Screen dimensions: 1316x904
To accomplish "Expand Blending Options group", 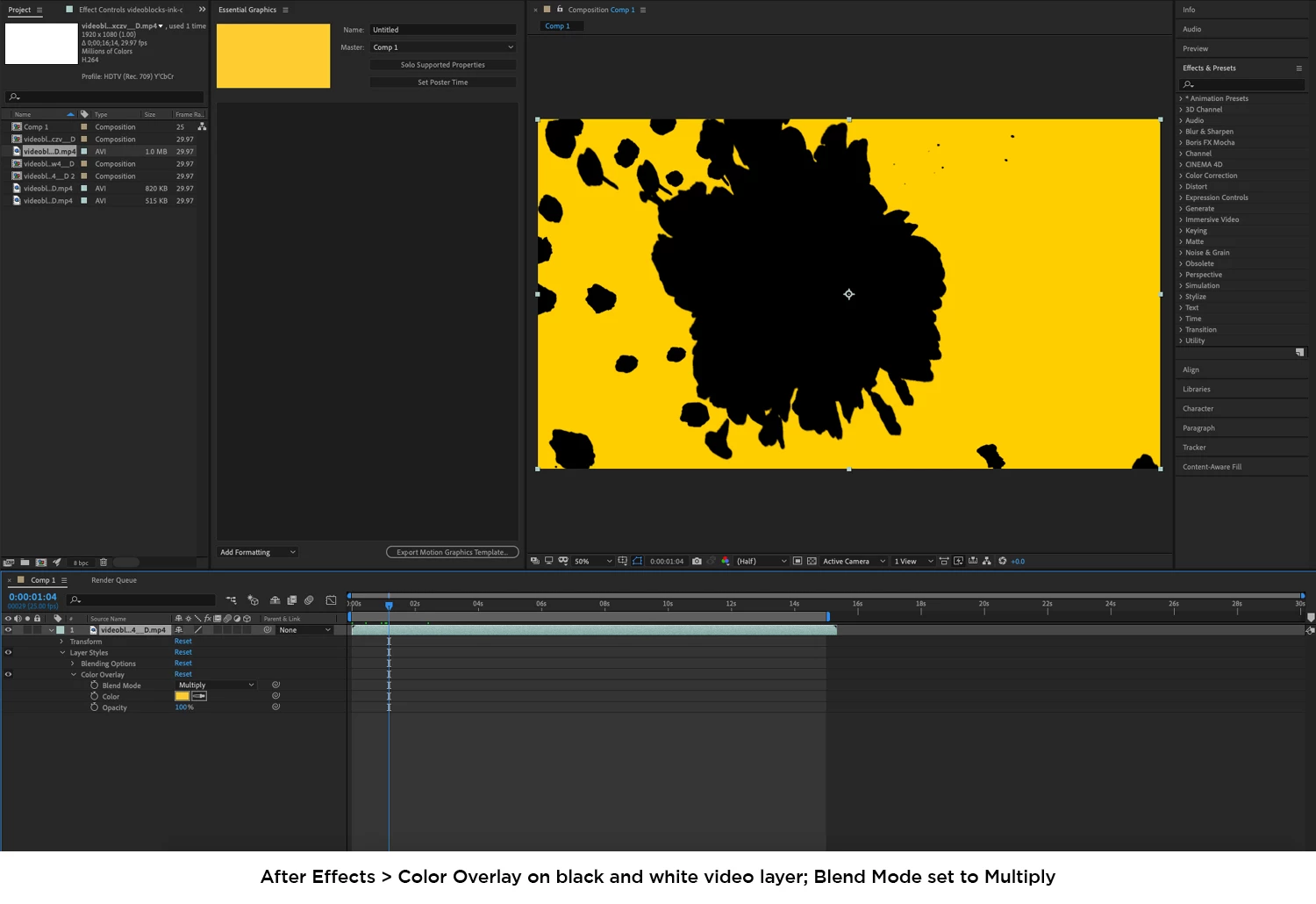I will pyautogui.click(x=73, y=664).
